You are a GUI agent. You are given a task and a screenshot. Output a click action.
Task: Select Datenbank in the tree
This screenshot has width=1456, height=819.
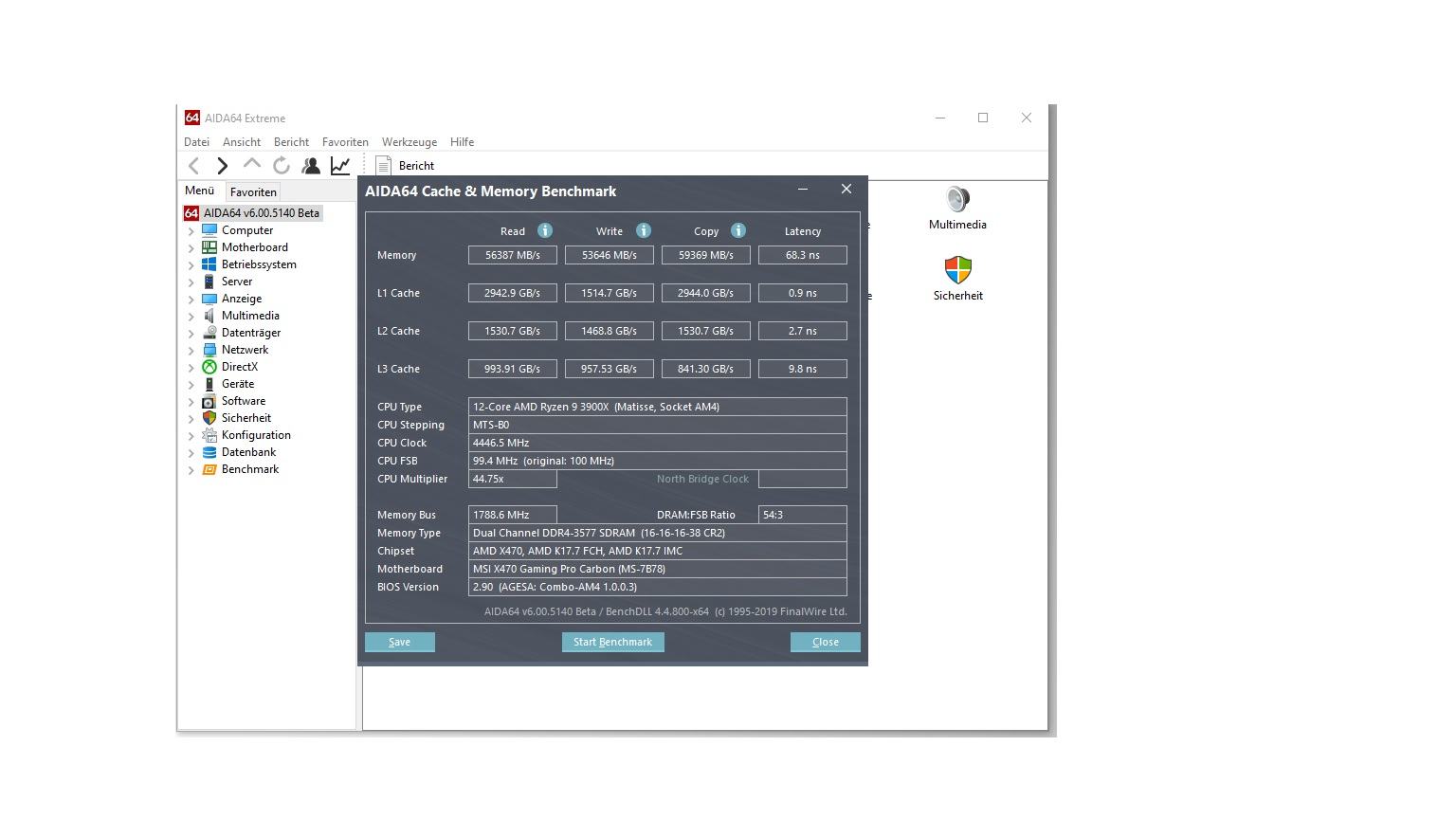click(249, 452)
